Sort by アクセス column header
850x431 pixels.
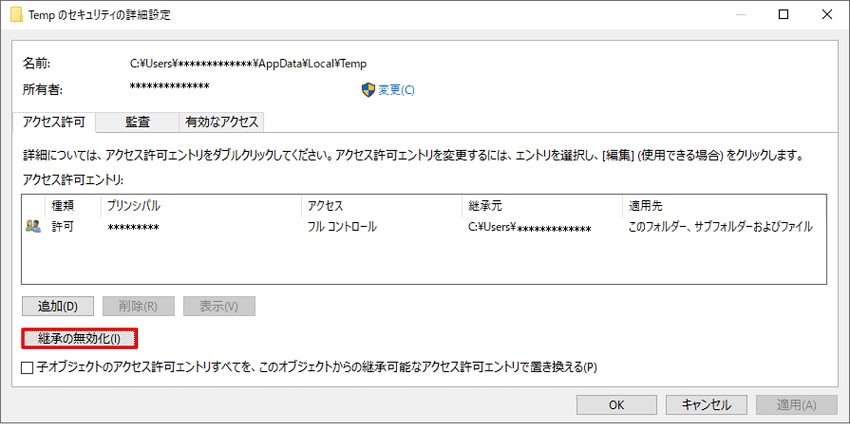click(382, 206)
